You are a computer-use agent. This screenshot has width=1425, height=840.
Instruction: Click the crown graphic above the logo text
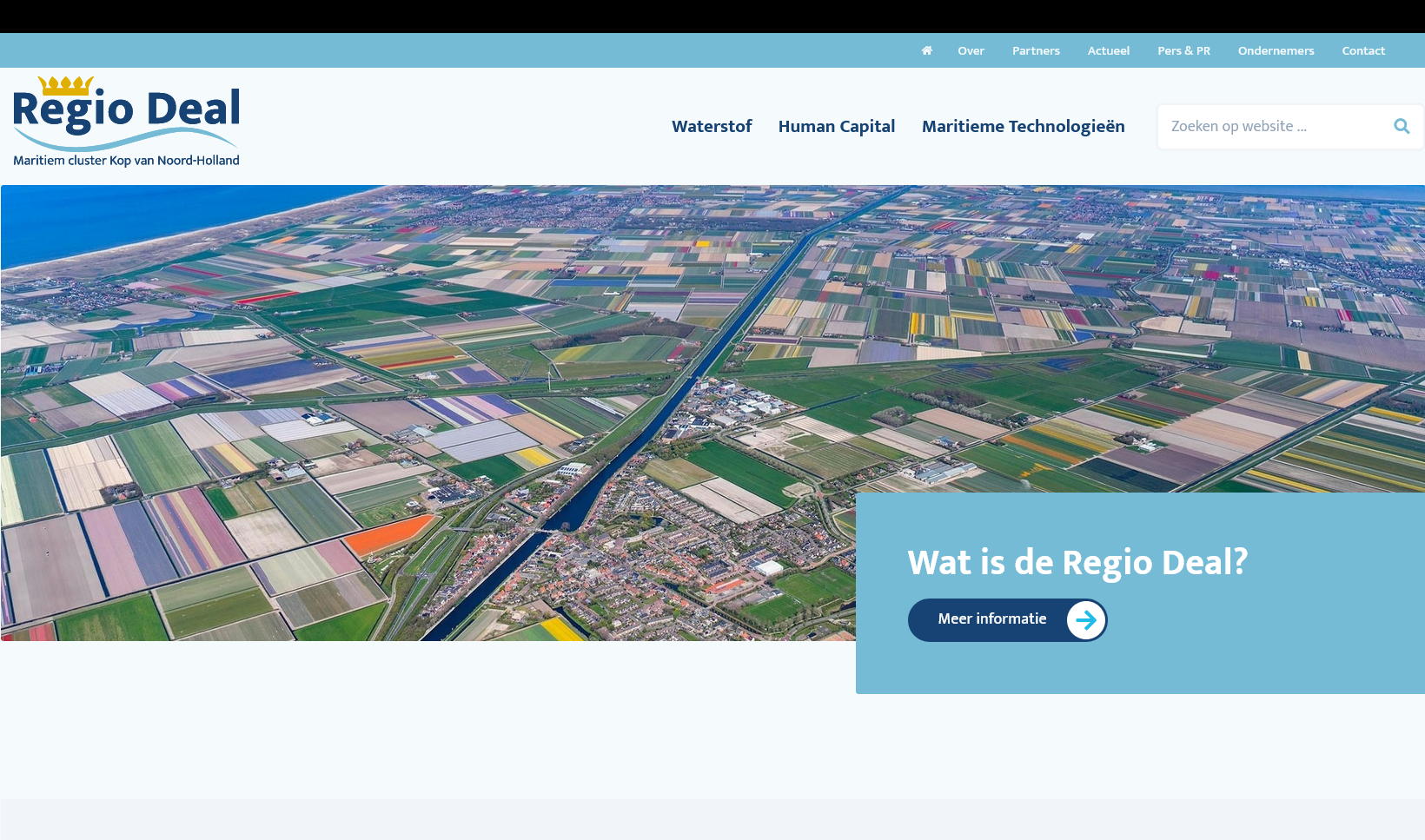tap(65, 84)
